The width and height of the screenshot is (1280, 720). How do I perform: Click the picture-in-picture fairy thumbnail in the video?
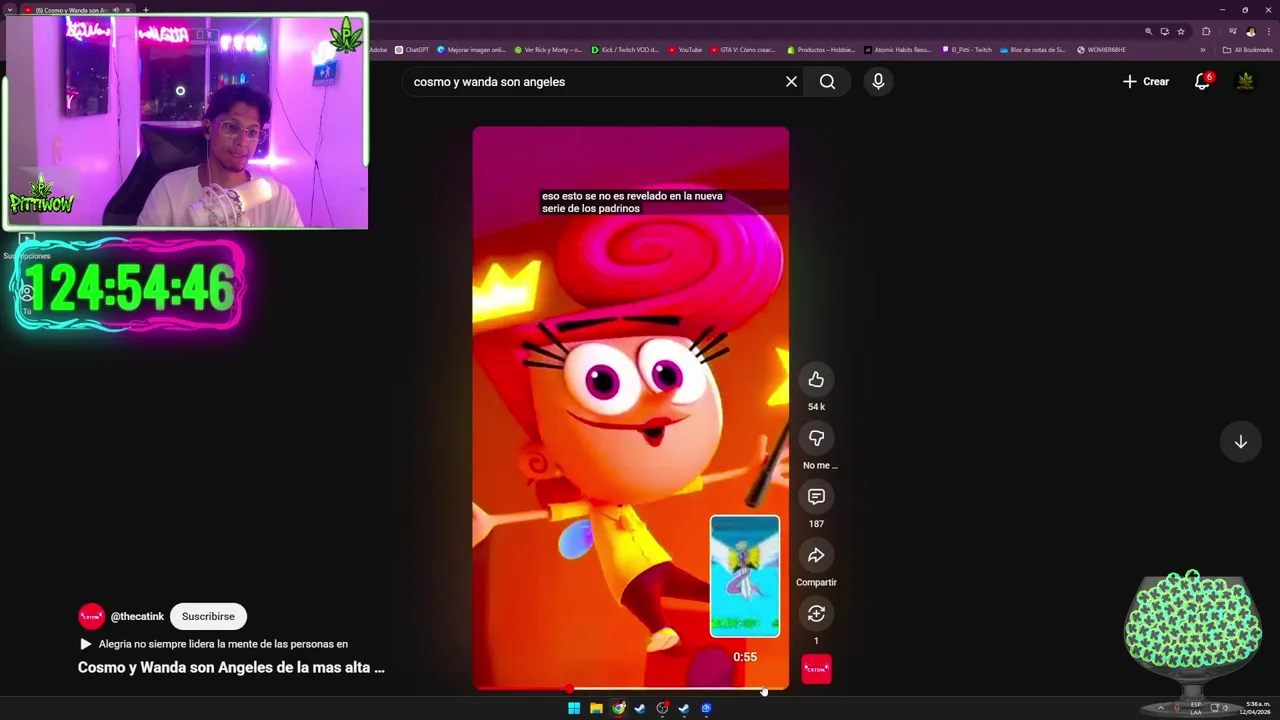(x=745, y=576)
